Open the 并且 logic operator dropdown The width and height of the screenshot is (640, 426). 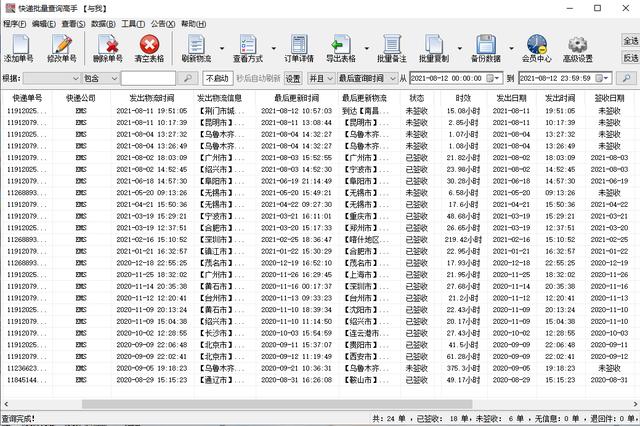point(321,78)
